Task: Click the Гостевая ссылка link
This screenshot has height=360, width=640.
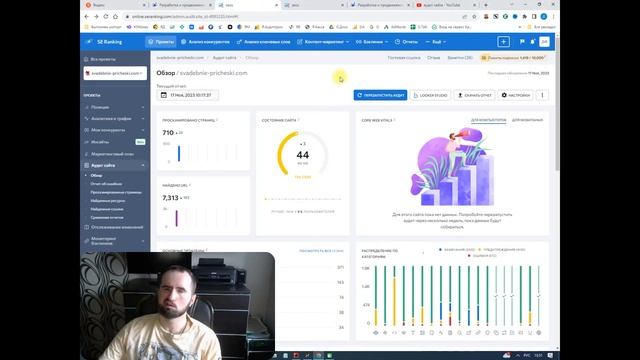Action: (404, 58)
